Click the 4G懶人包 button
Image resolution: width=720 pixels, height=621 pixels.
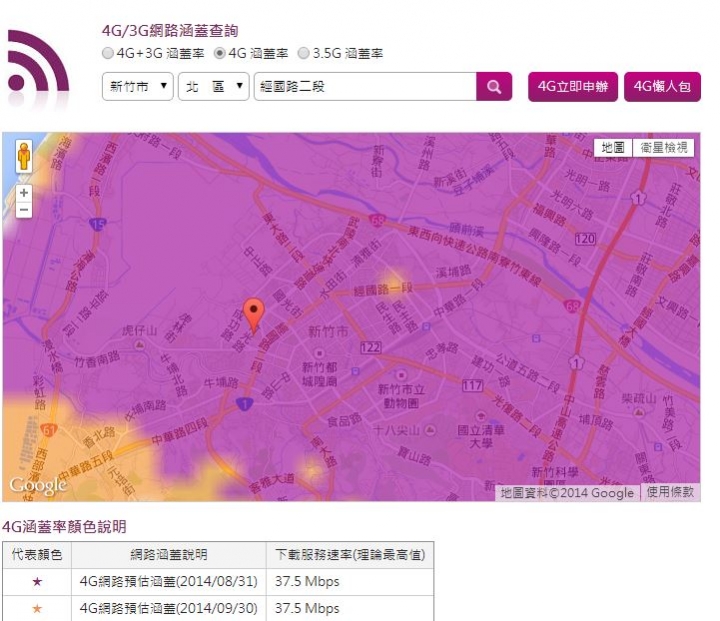662,86
